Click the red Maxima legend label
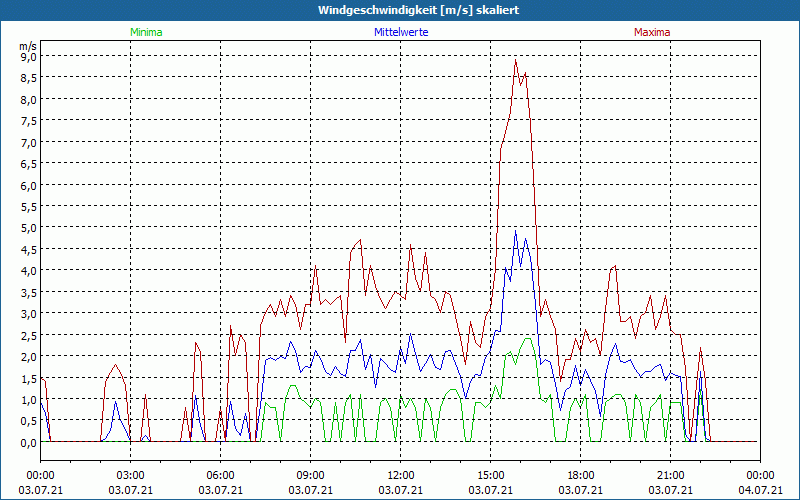The height and width of the screenshot is (500, 800). point(652,32)
